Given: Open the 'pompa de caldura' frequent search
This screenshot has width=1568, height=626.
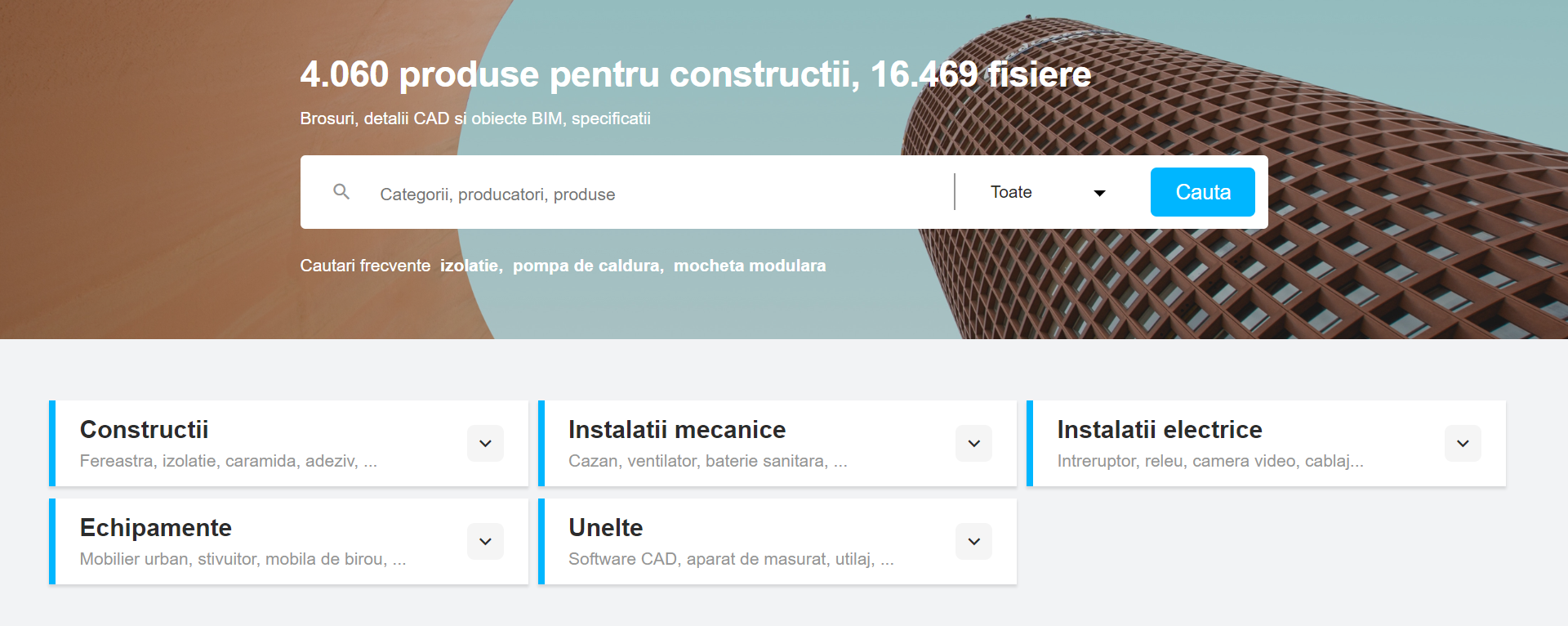Looking at the screenshot, I should 587,266.
